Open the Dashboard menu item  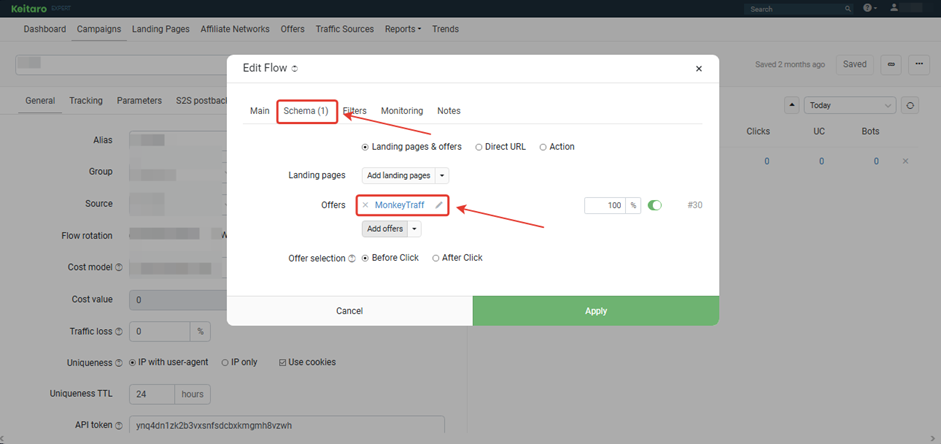pos(45,29)
